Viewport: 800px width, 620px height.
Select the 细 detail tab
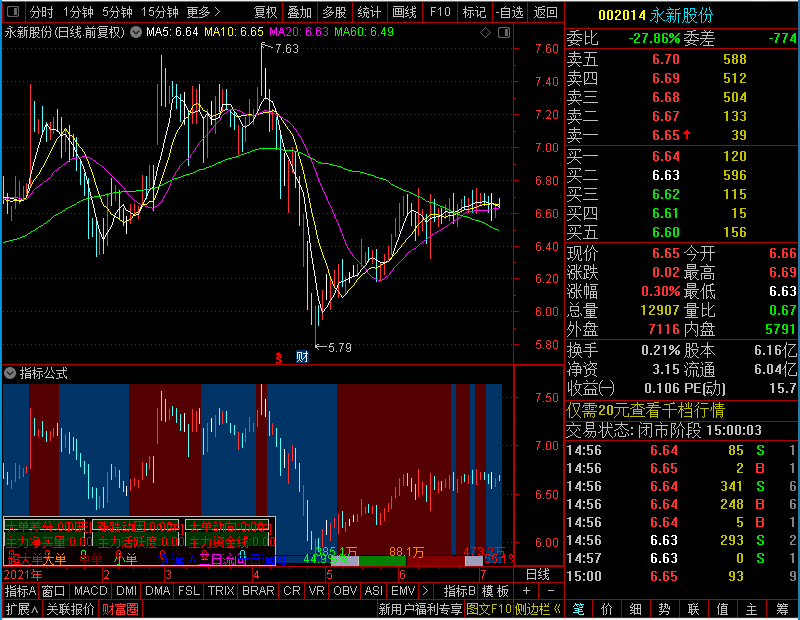pos(636,609)
